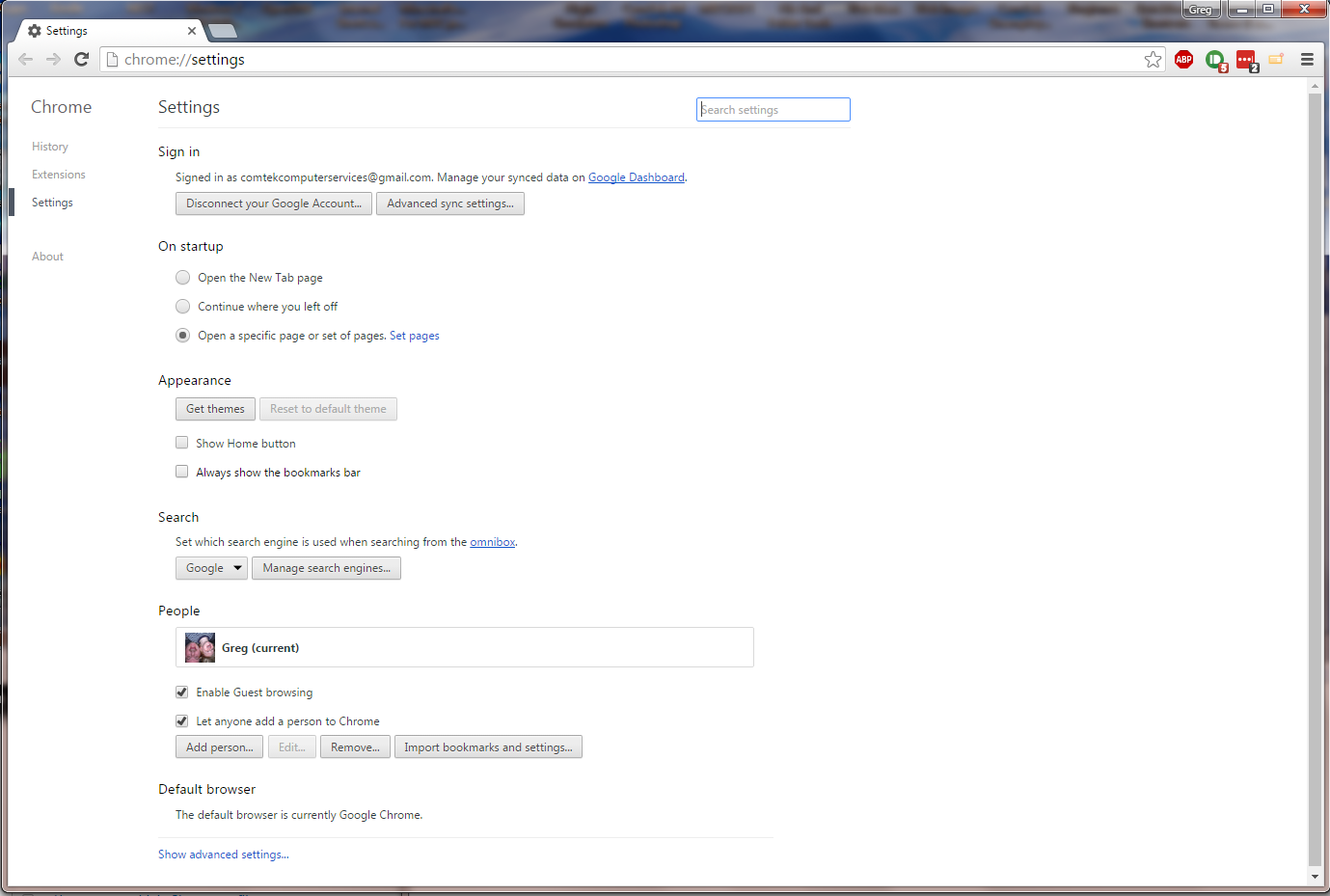Reload the settings page
Viewport: 1330px width, 896px height.
(82, 60)
